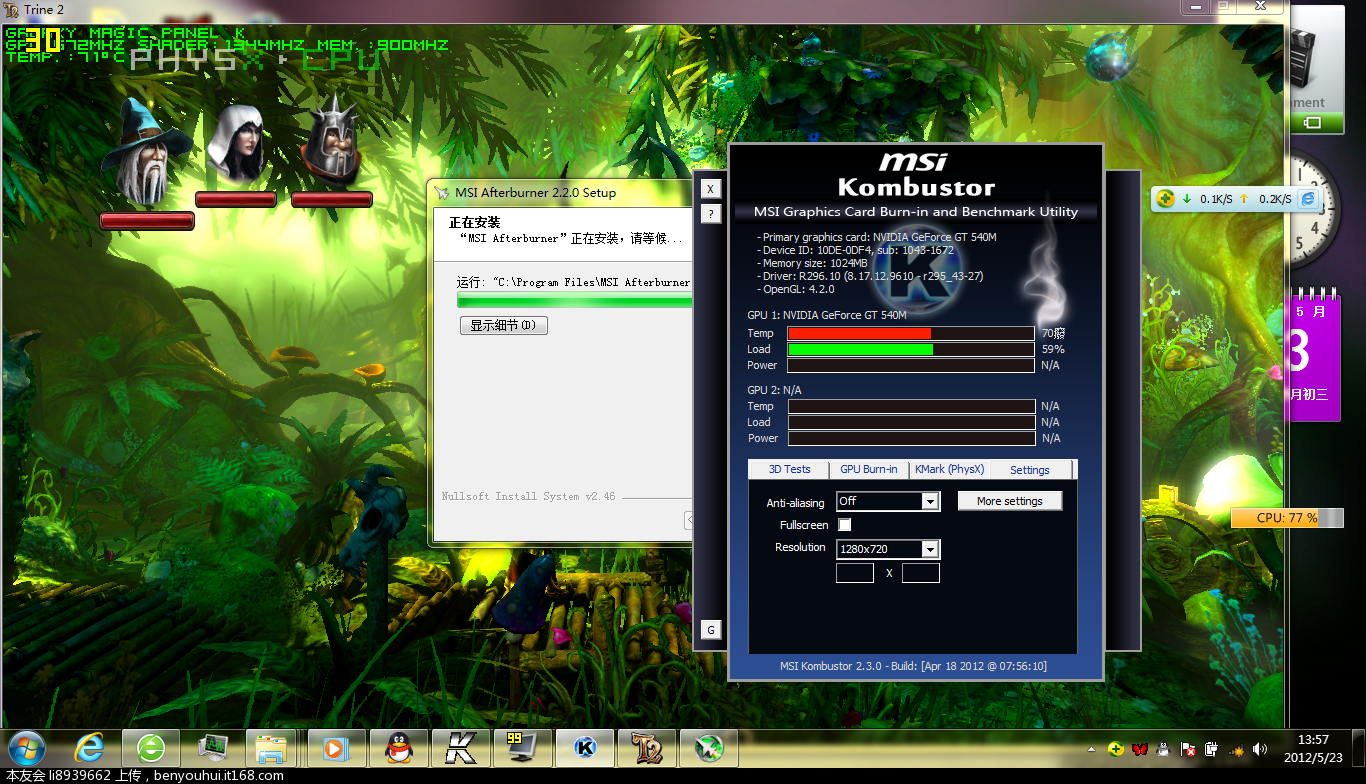Show hidden tray icons arrow
The image size is (1366, 784).
pyautogui.click(x=1091, y=749)
